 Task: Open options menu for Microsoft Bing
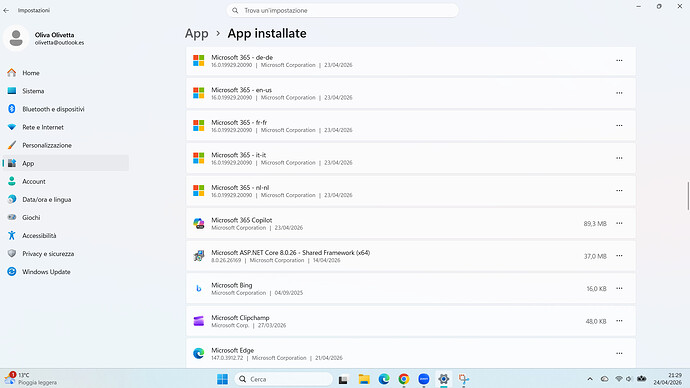click(619, 288)
